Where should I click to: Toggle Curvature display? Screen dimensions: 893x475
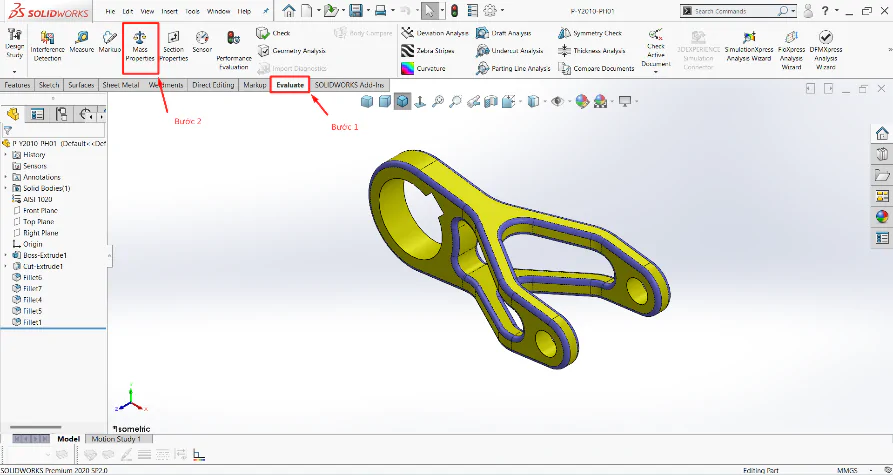tap(423, 68)
